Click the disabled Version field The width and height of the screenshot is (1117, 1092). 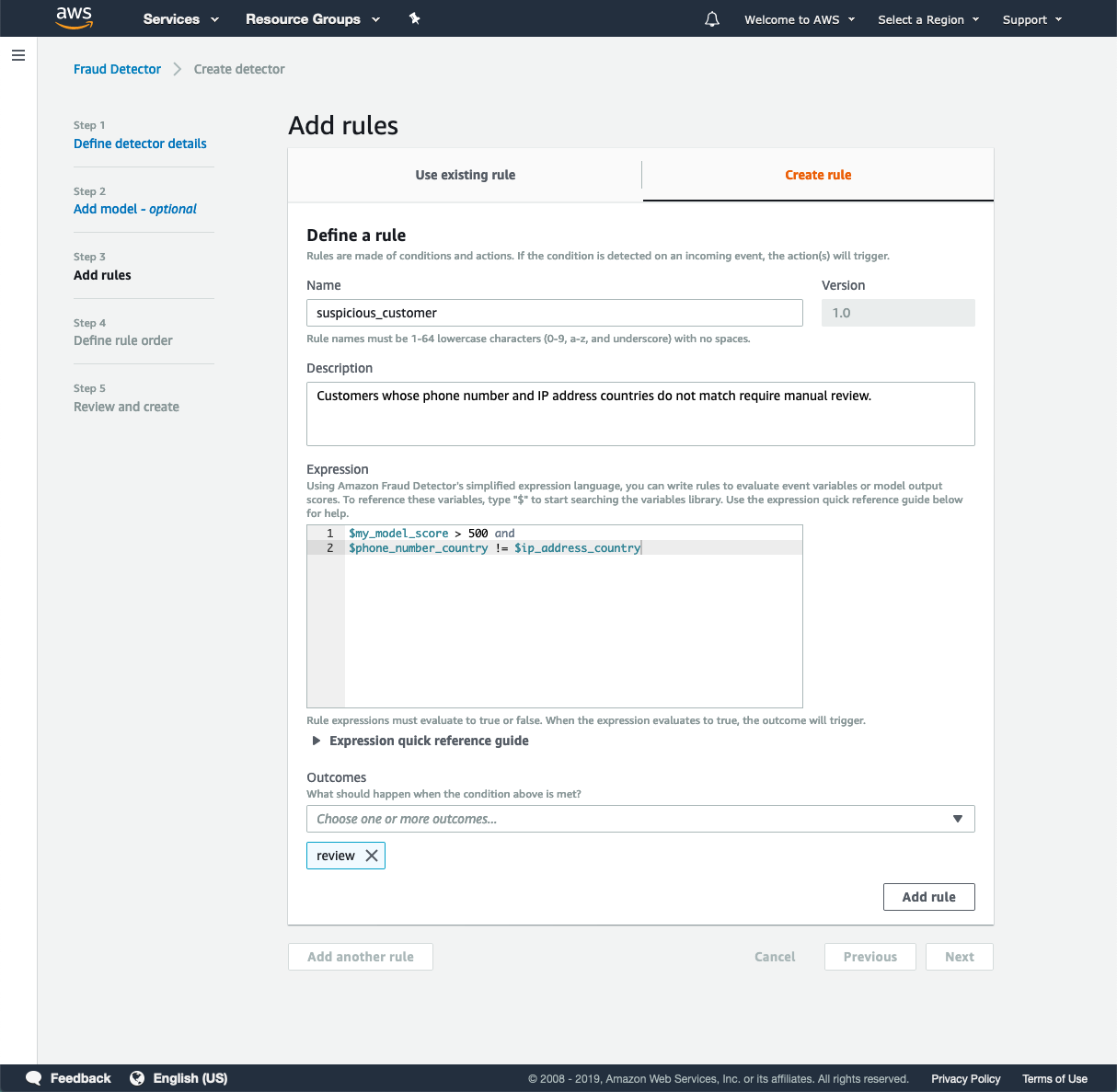[898, 313]
